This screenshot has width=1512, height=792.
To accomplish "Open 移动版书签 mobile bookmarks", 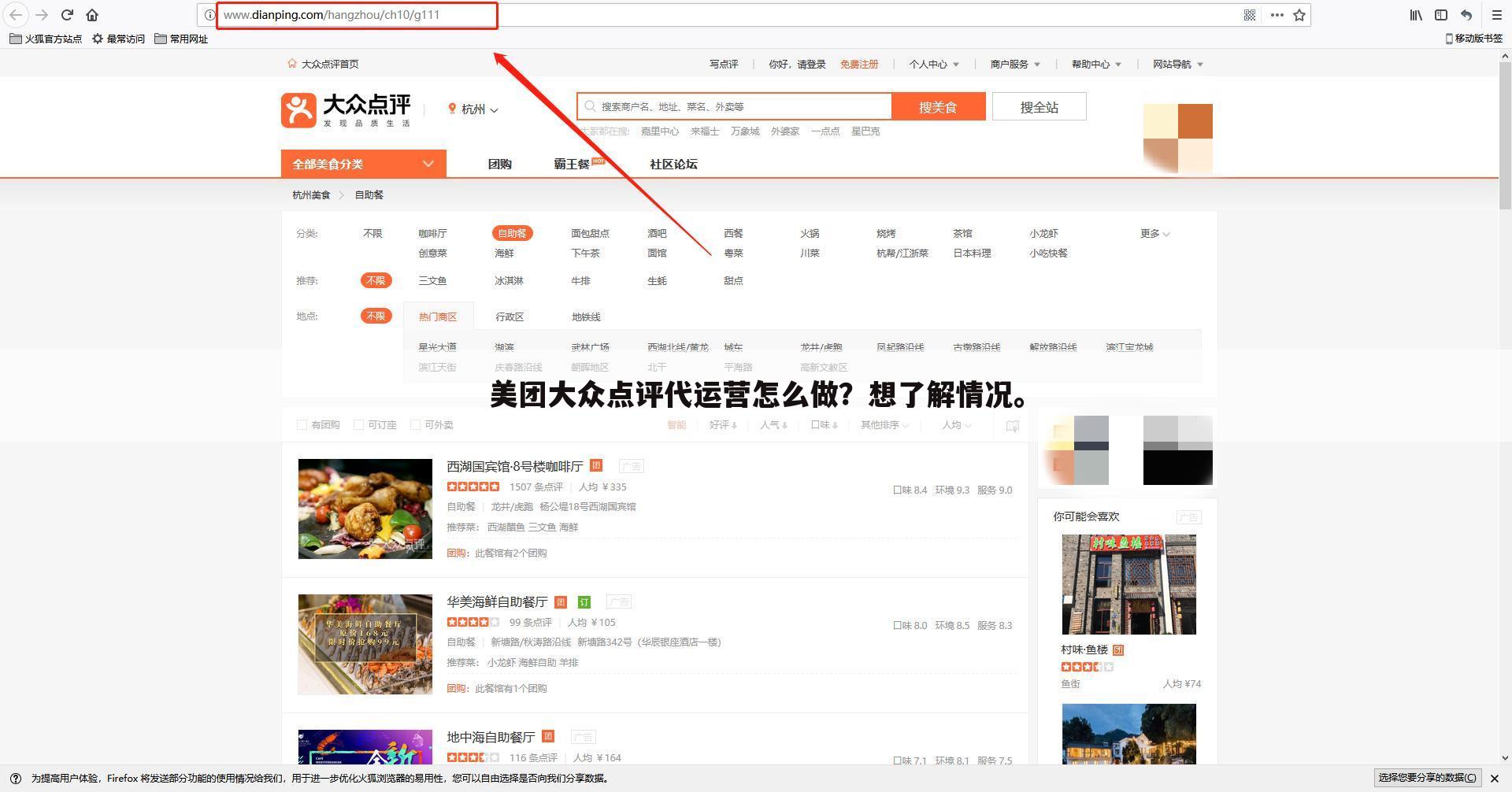I will click(x=1474, y=39).
